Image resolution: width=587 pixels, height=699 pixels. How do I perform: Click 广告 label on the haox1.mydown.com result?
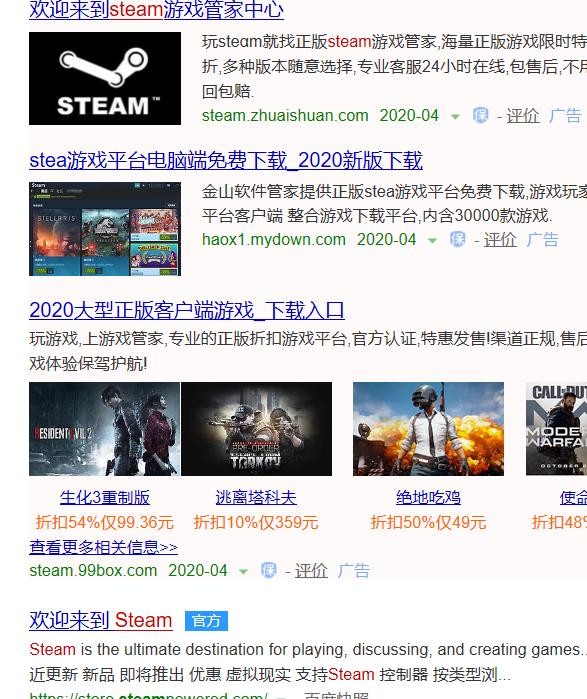pos(542,240)
